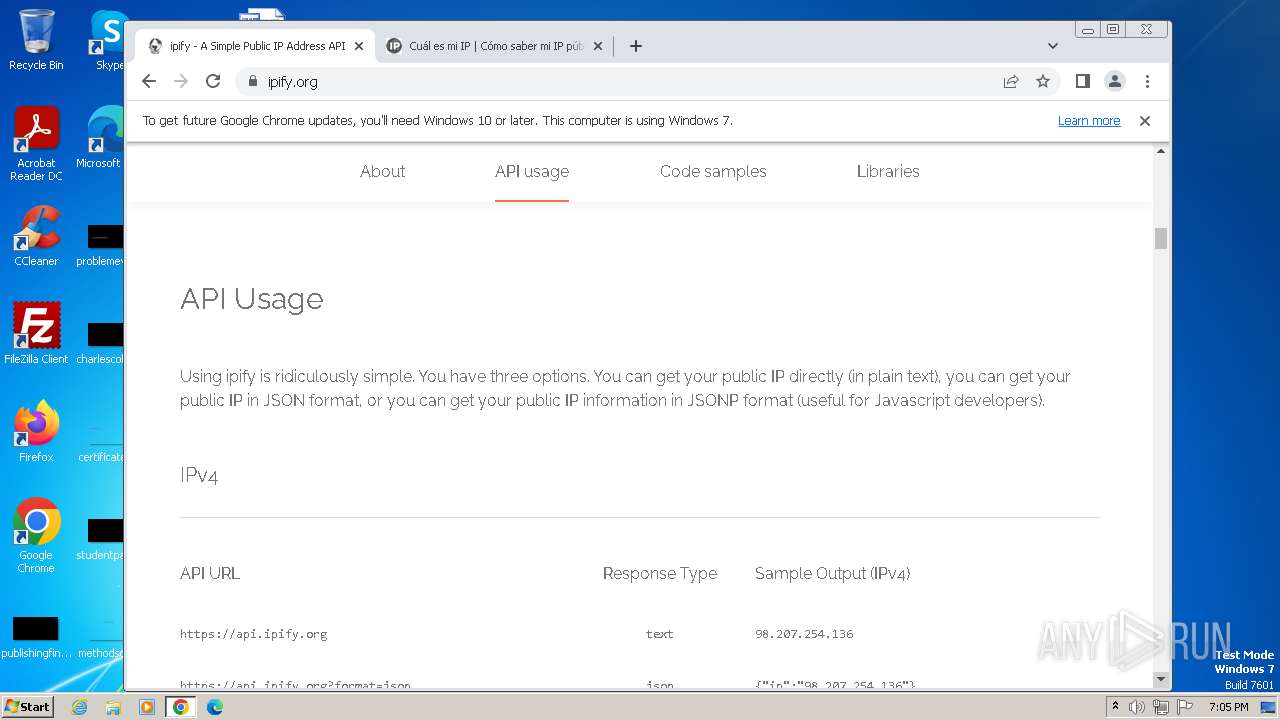The height and width of the screenshot is (720, 1280).
Task: Reload the ipify.org page
Action: 213,81
